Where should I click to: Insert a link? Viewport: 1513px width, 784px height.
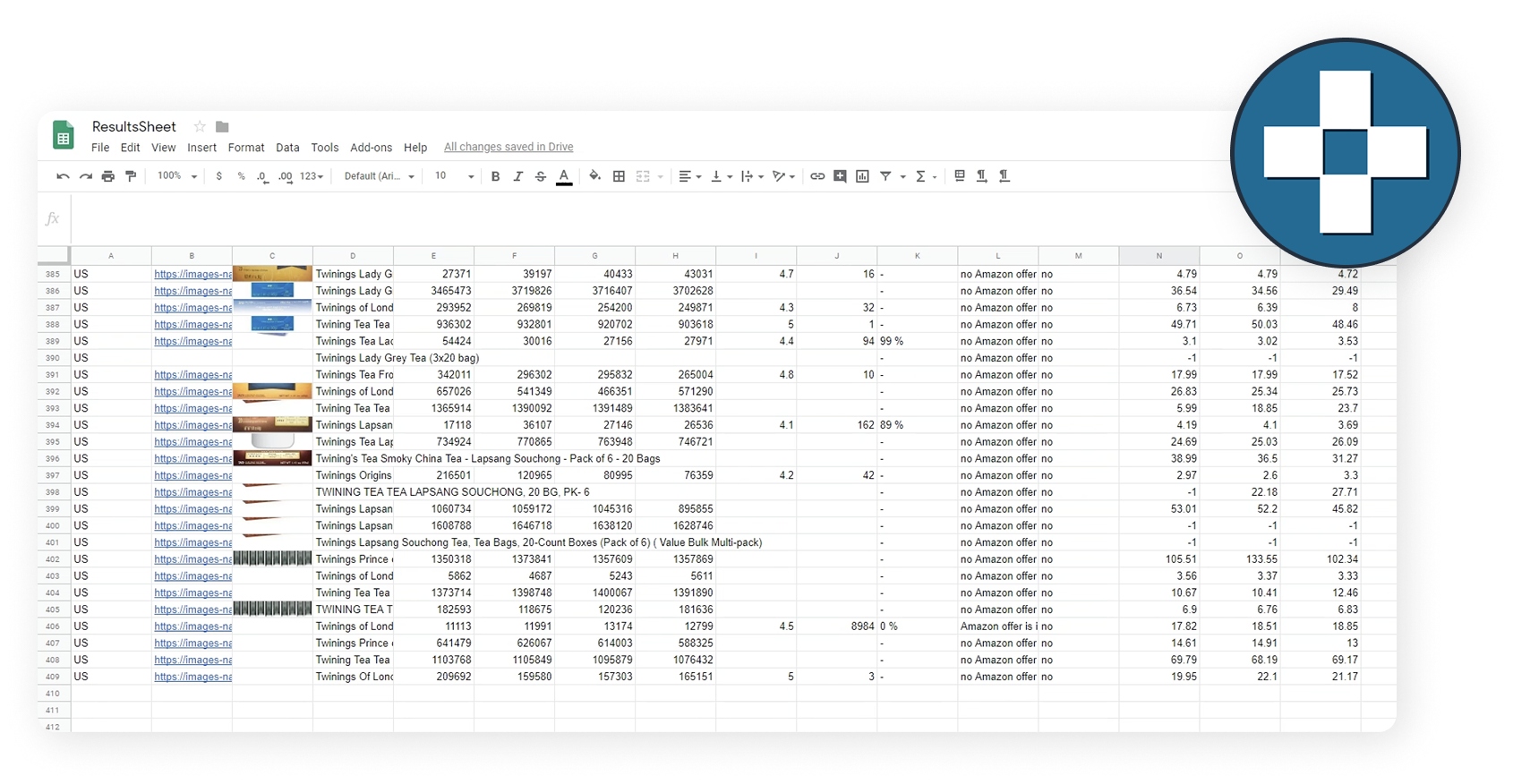click(x=817, y=176)
